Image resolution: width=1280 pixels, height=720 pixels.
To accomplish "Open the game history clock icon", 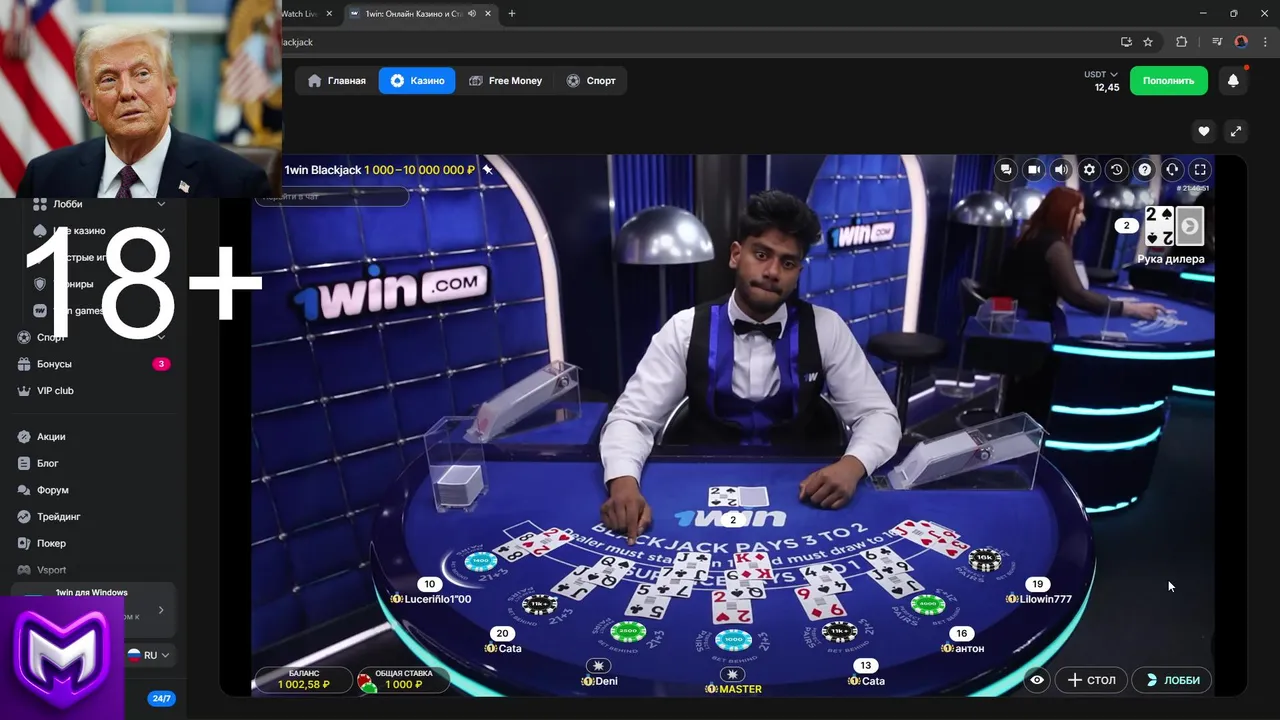I will click(x=1117, y=170).
